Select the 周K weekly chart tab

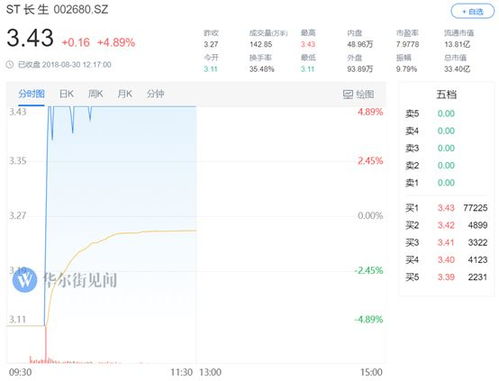coord(95,94)
